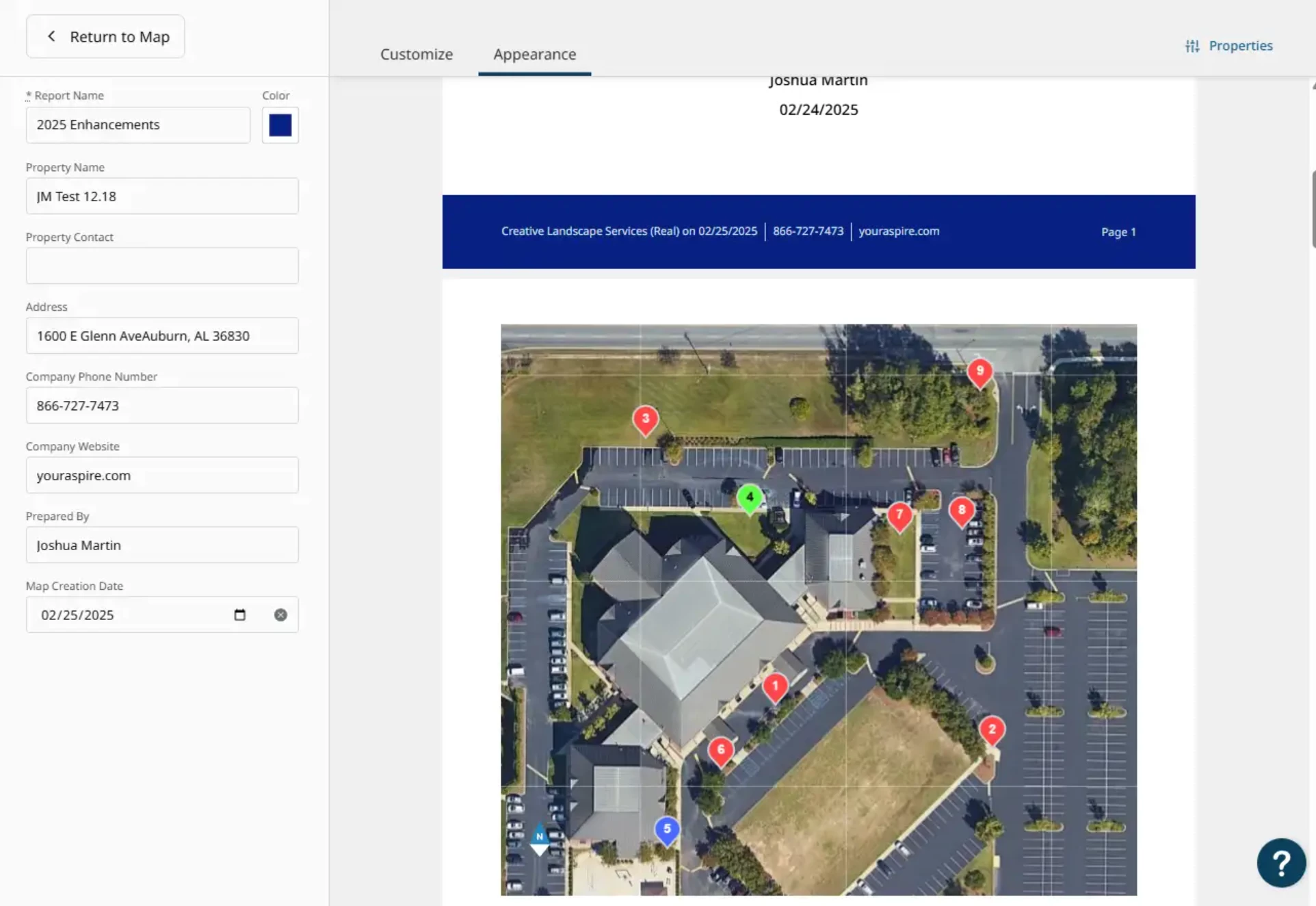
Task: Click the Report Name input field
Action: [x=138, y=125]
